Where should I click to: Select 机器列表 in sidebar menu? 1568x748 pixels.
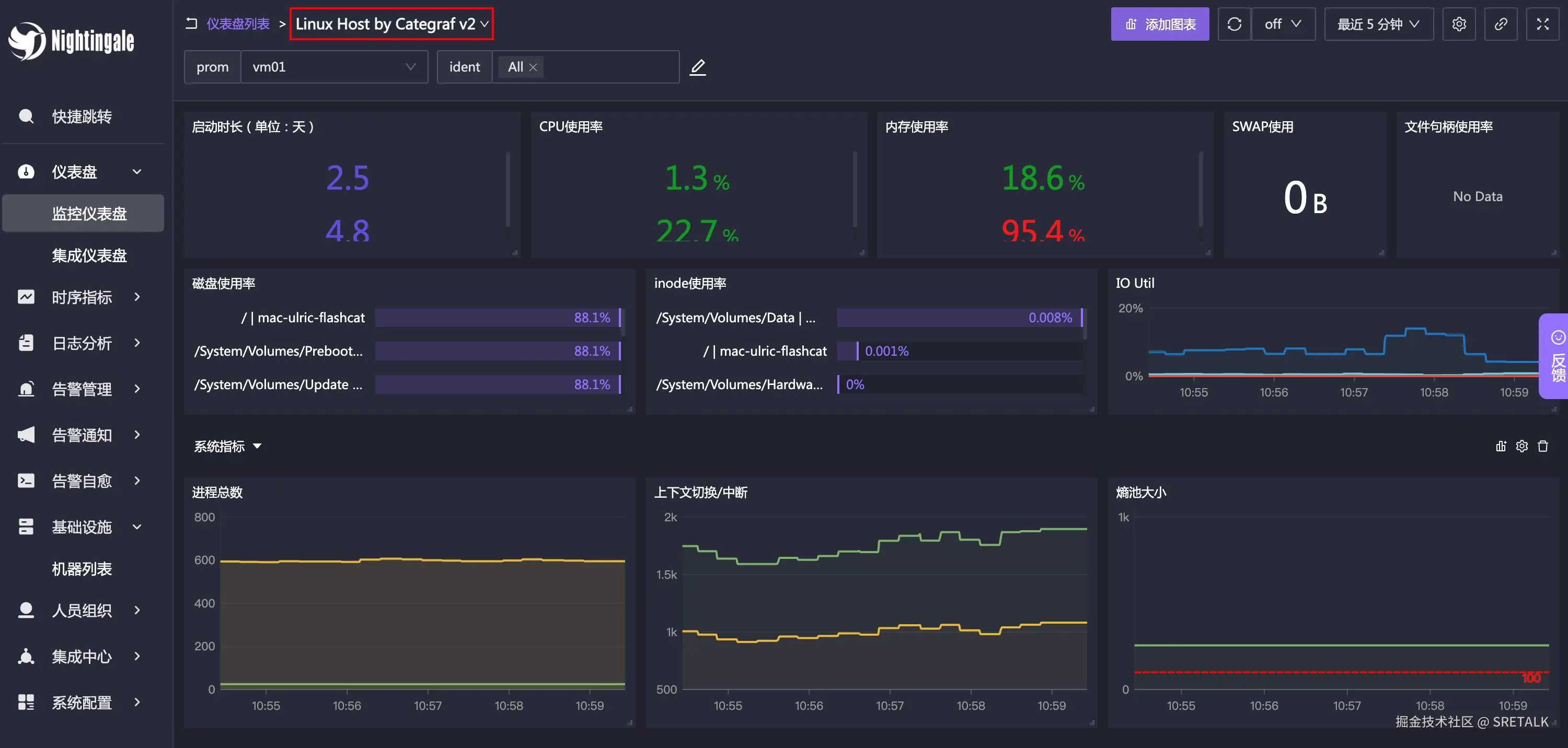[82, 569]
